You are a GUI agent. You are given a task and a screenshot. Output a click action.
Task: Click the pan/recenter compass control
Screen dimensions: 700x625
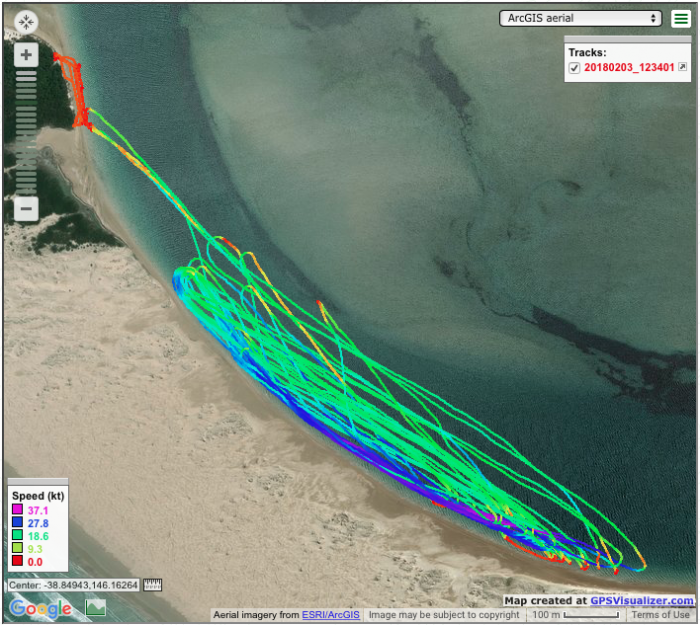[x=26, y=20]
